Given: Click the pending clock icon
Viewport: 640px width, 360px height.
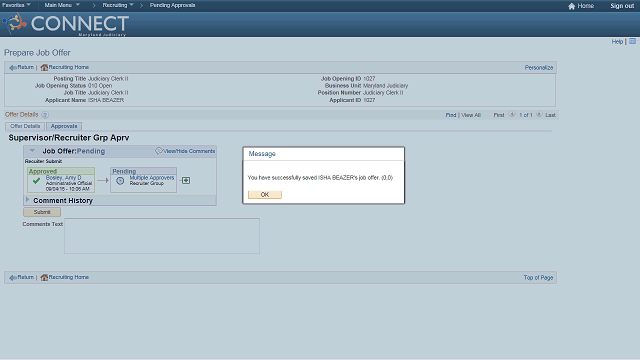Looking at the screenshot, I should (120, 180).
